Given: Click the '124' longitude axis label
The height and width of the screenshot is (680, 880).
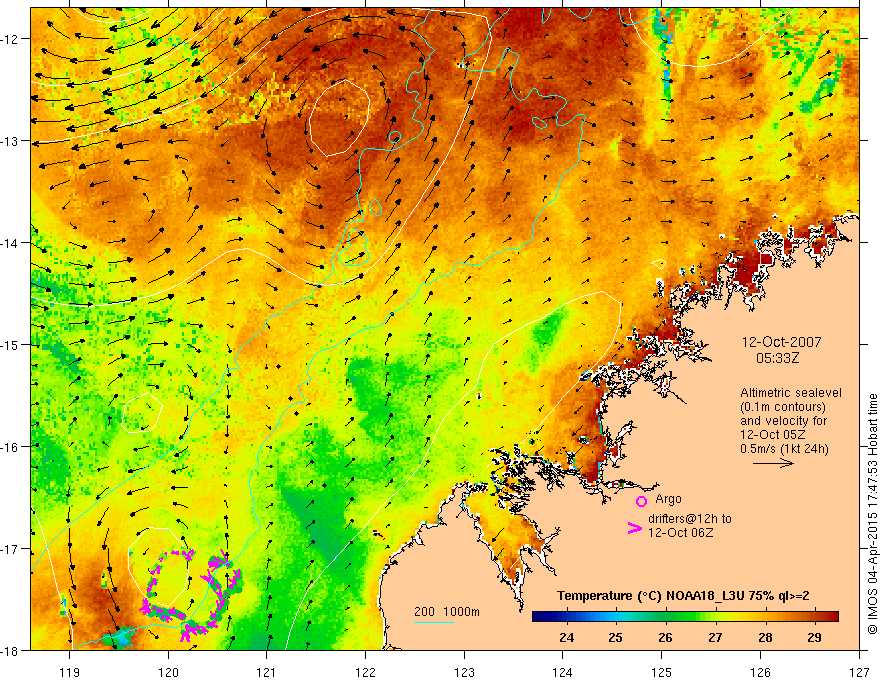Looking at the screenshot, I should [x=563, y=672].
